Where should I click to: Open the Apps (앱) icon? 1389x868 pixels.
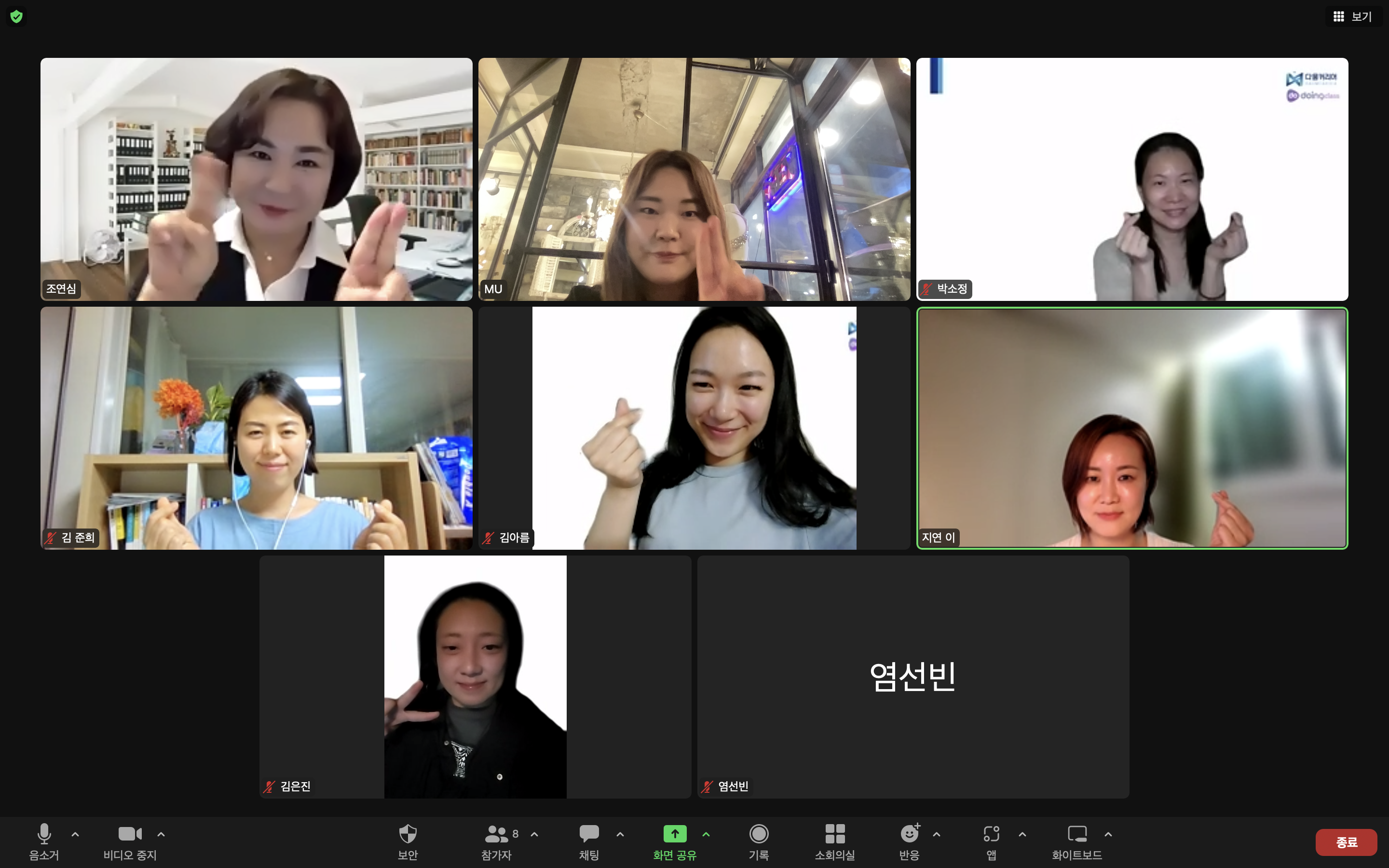coord(991,834)
